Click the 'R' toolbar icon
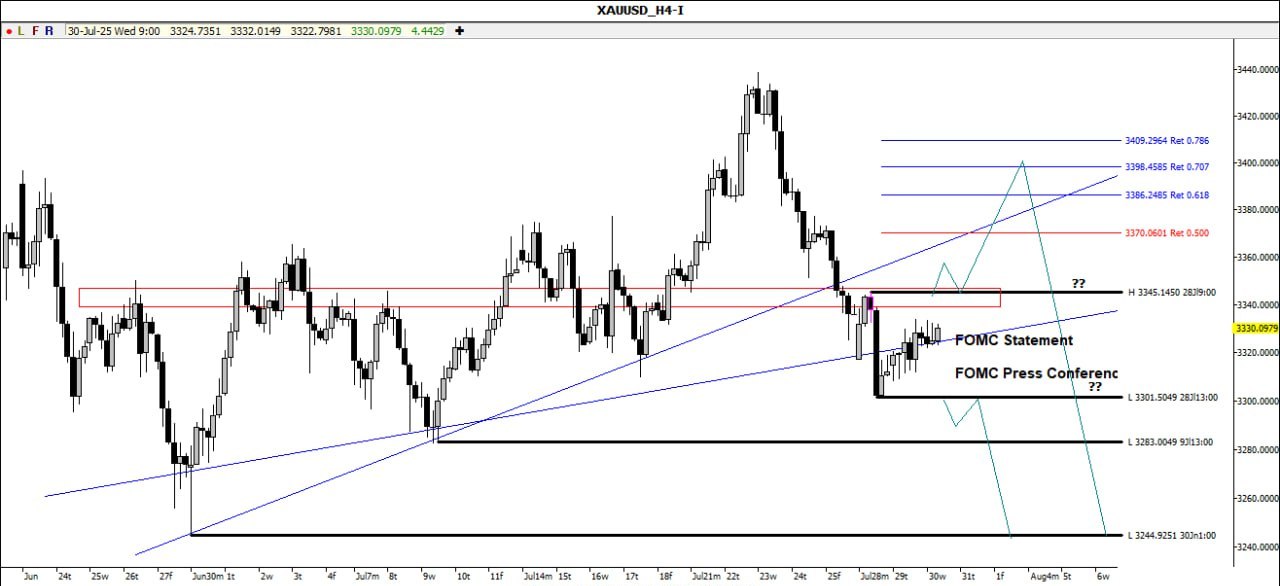The image size is (1280, 586). click(x=50, y=31)
